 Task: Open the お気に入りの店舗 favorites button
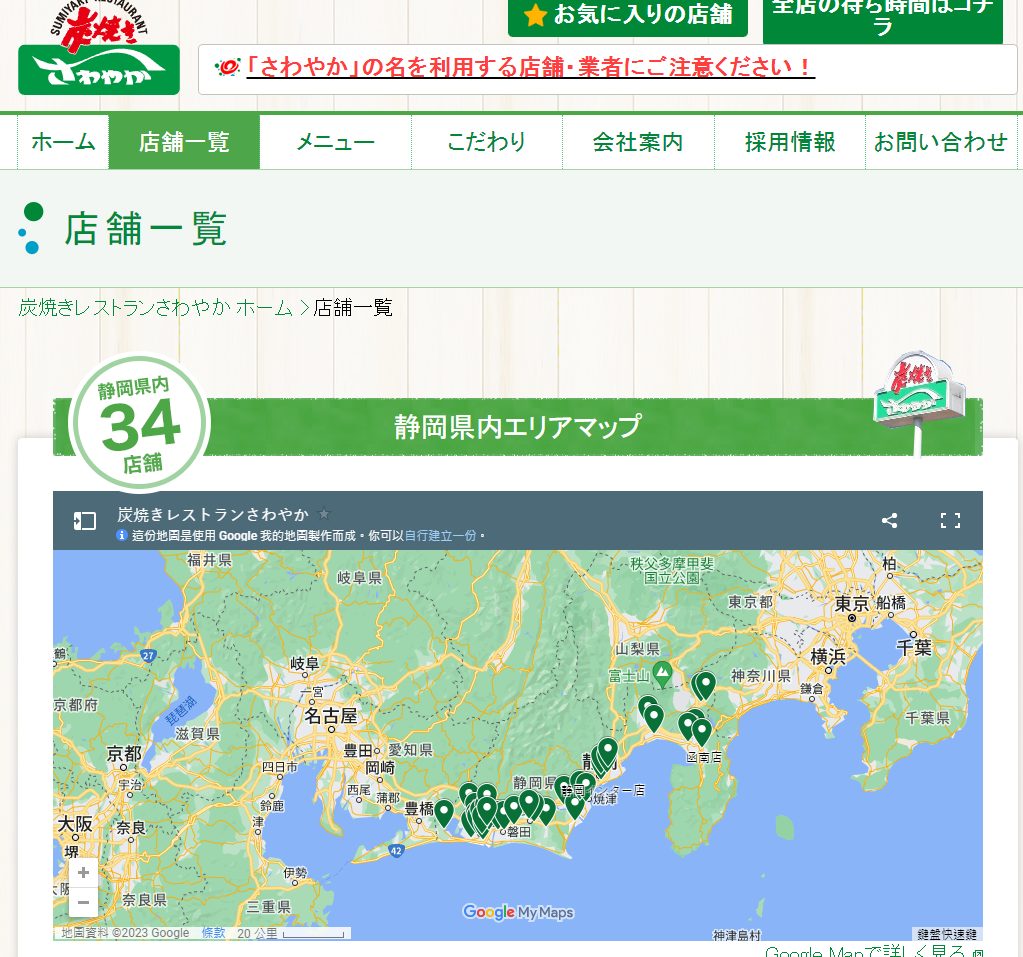(628, 16)
